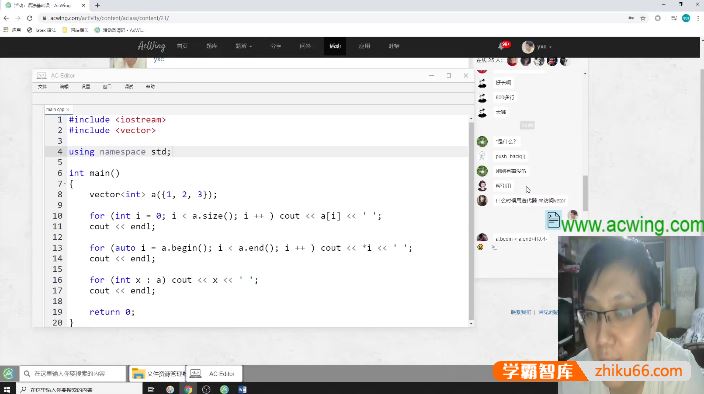Viewport: 704px width, 394px height.
Task: Open the fourth menu in AC Editor menu bar
Action: pos(107,87)
